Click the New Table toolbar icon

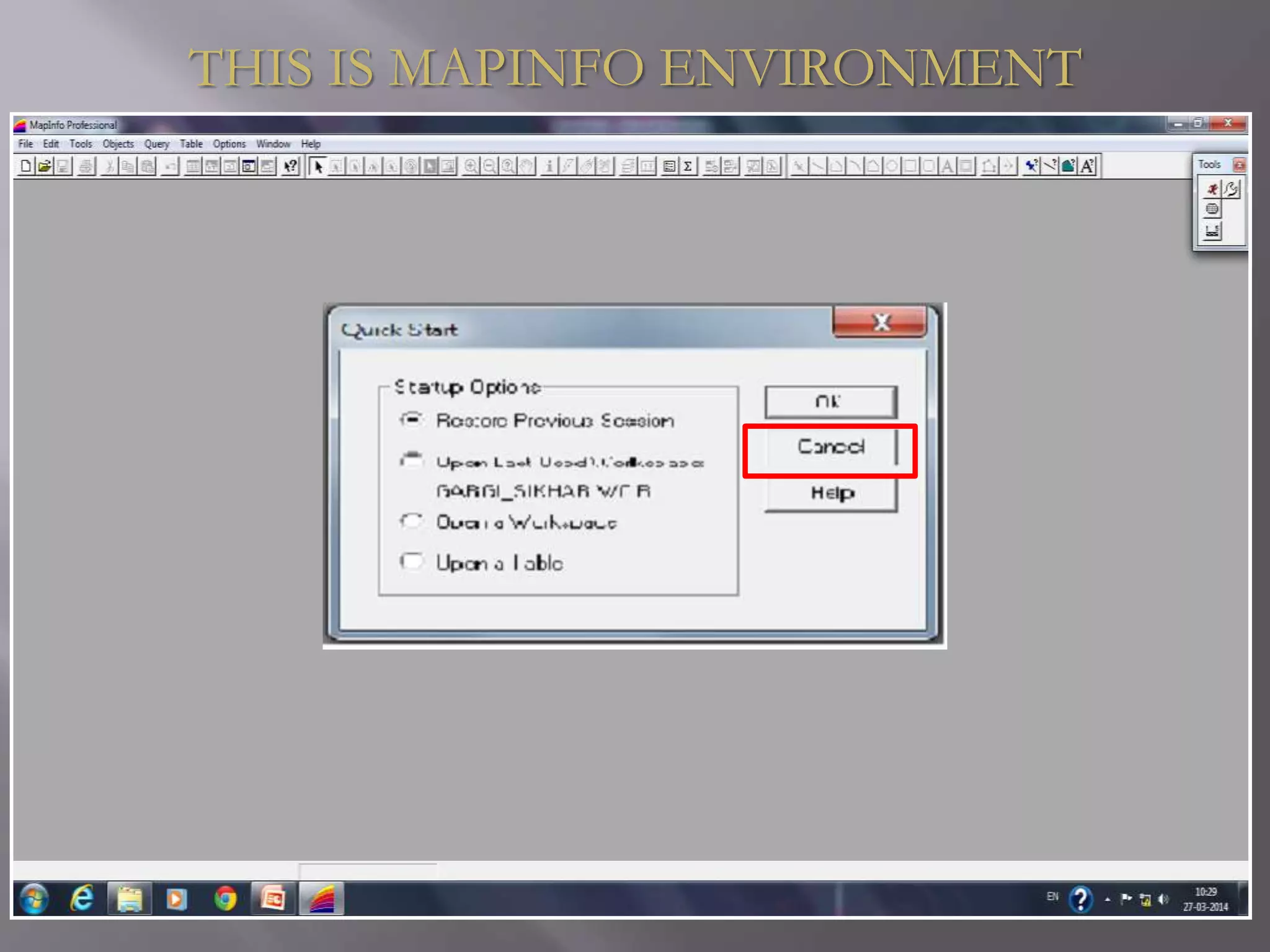25,166
